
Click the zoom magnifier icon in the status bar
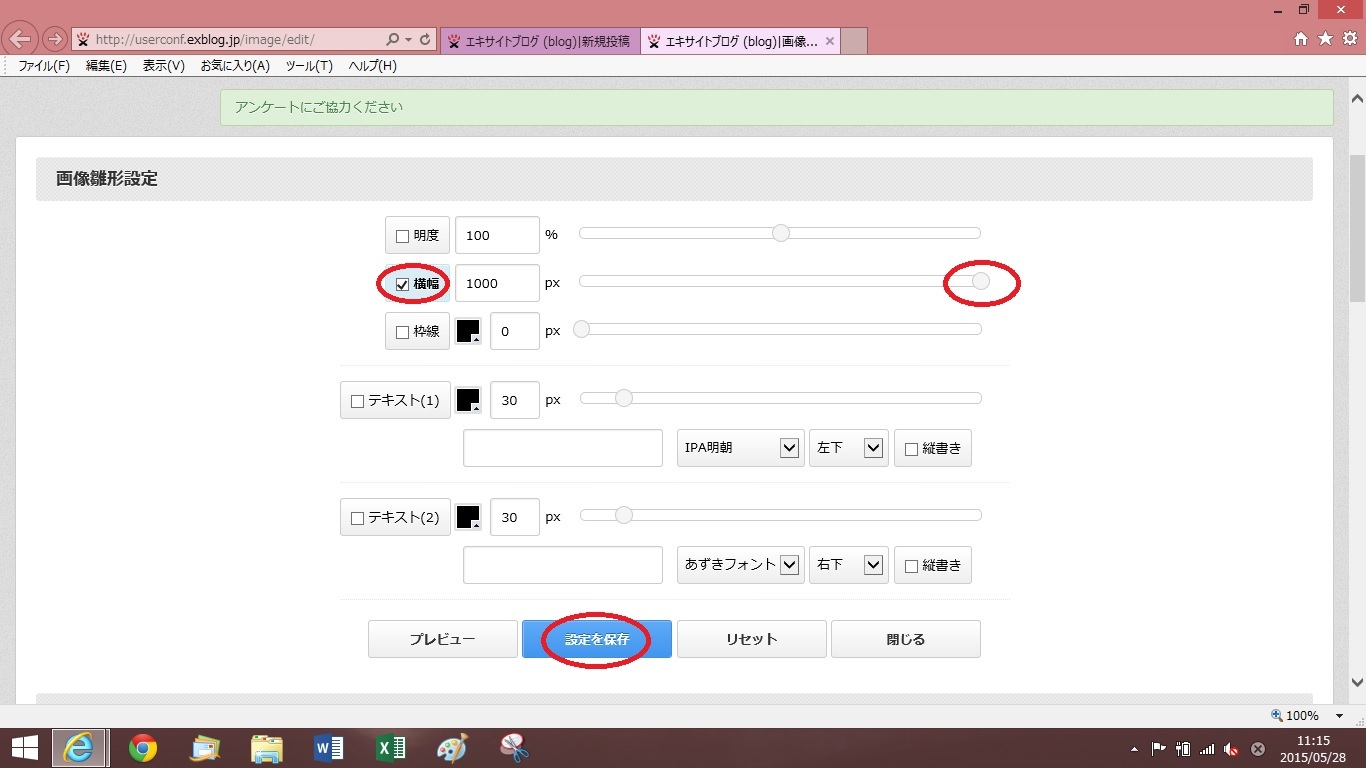click(1277, 715)
